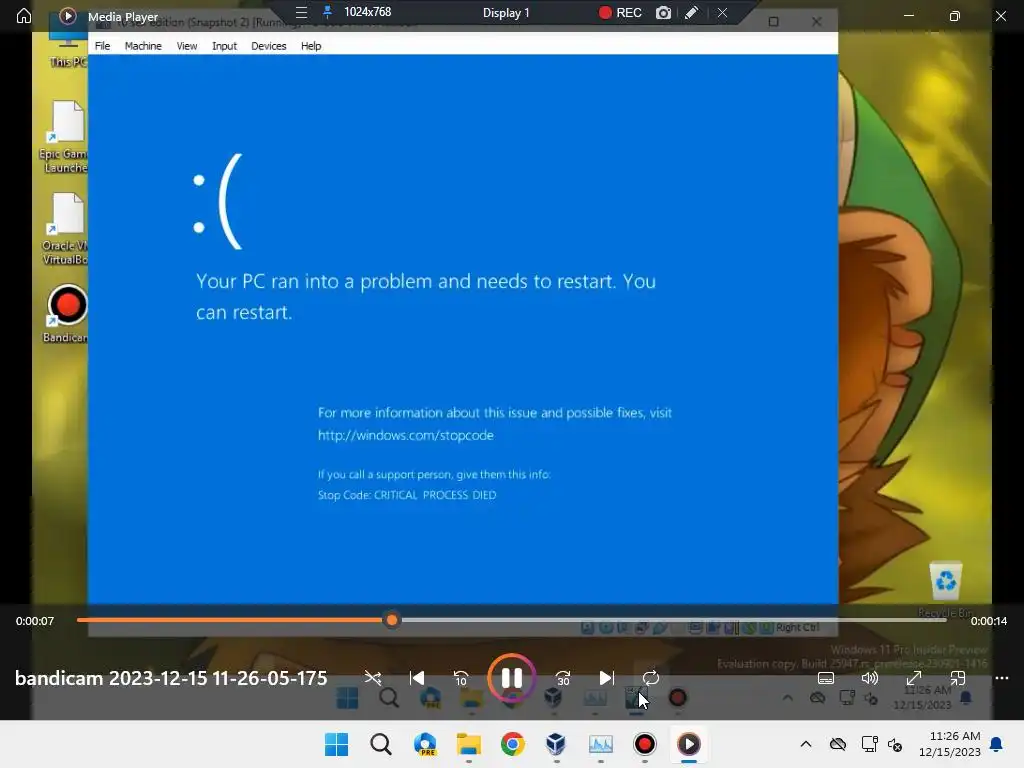
Task: Click the cloud sync tray icon
Action: (838, 744)
